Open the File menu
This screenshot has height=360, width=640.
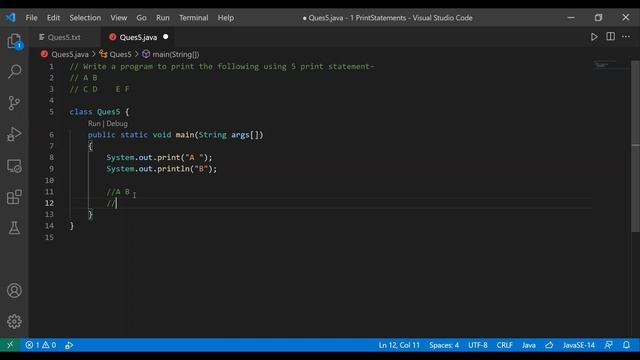(31, 18)
